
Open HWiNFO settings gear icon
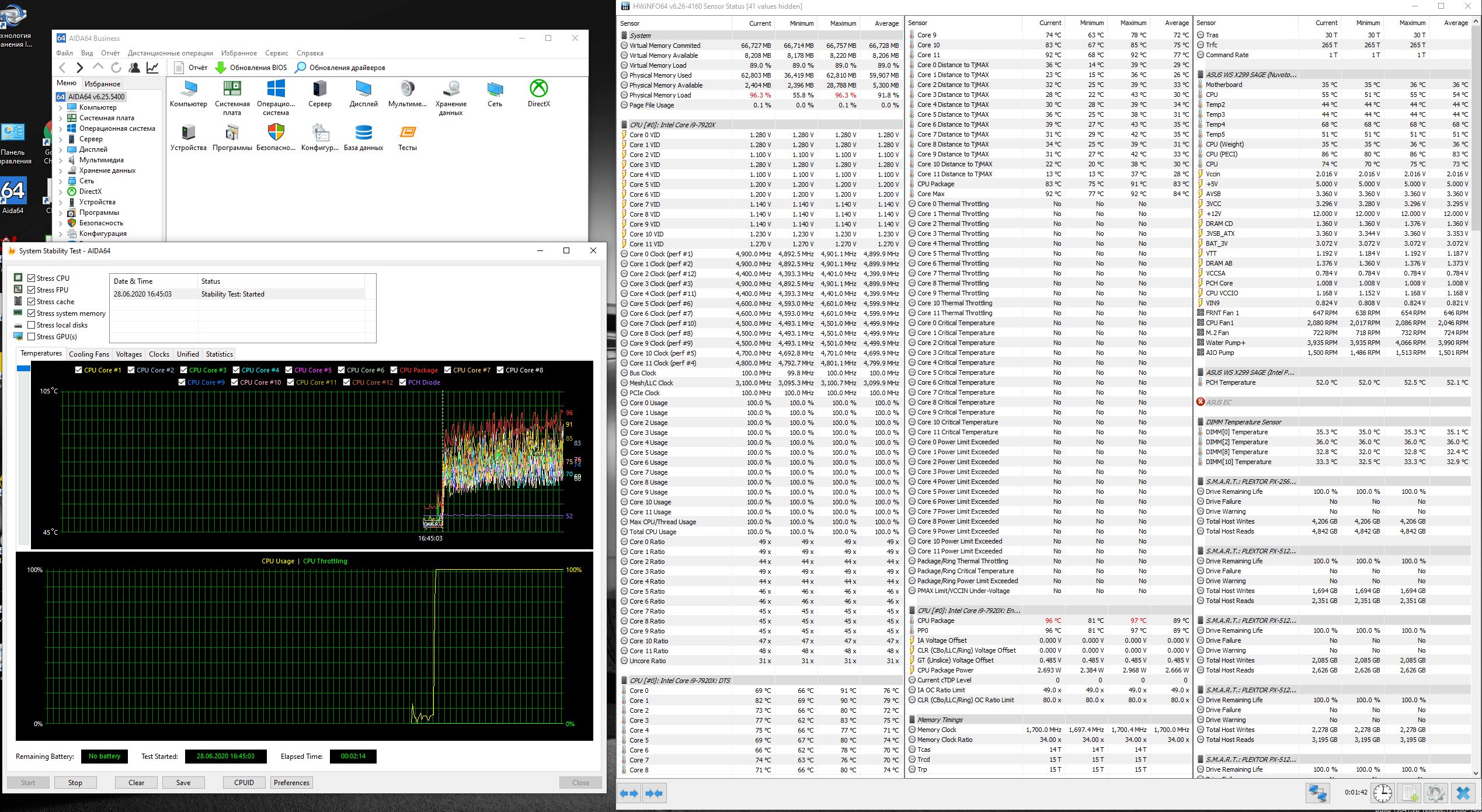point(1436,793)
